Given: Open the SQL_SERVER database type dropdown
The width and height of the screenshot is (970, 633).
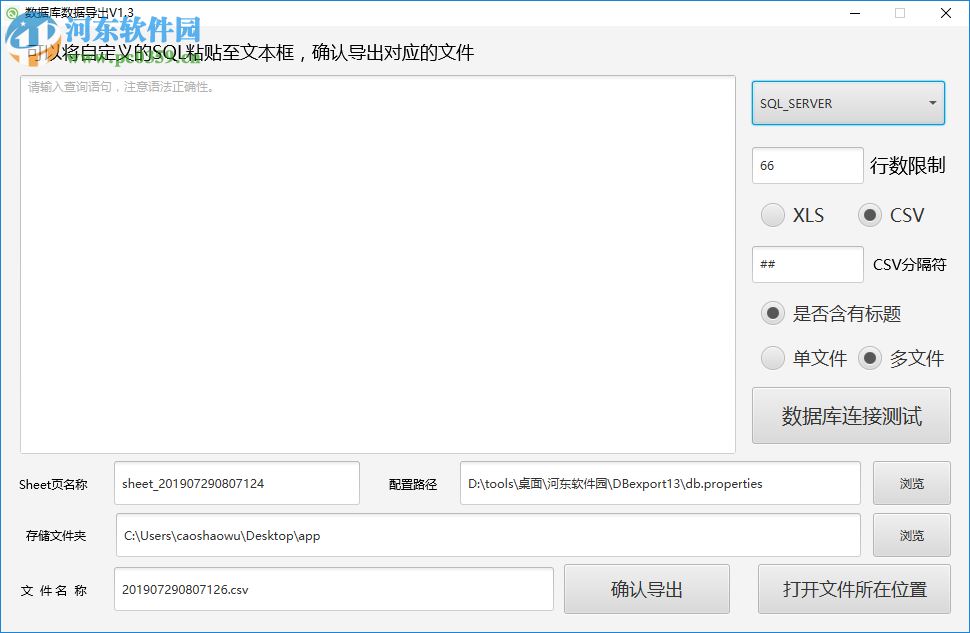Looking at the screenshot, I should click(x=847, y=103).
